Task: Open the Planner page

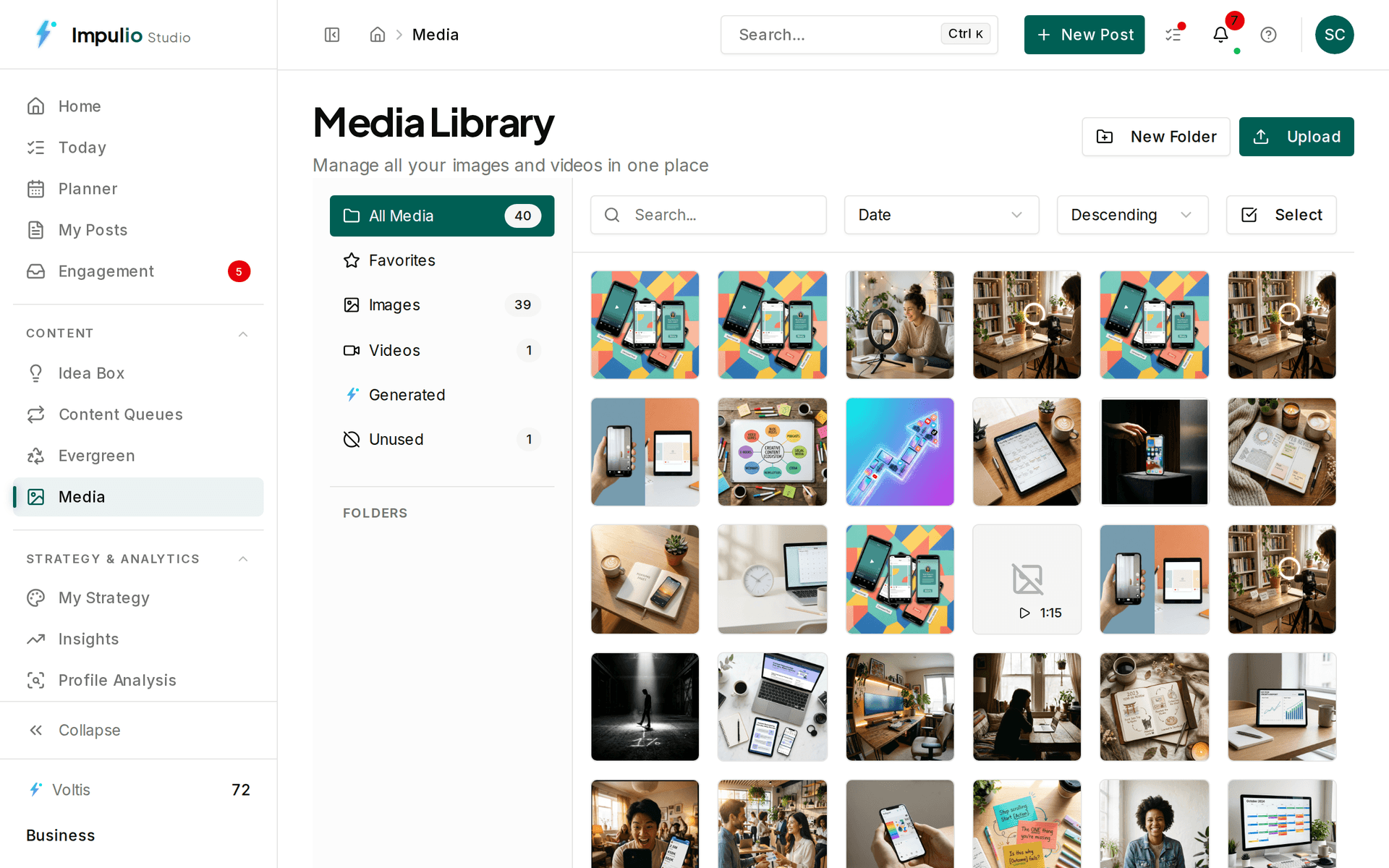Action: [138, 189]
